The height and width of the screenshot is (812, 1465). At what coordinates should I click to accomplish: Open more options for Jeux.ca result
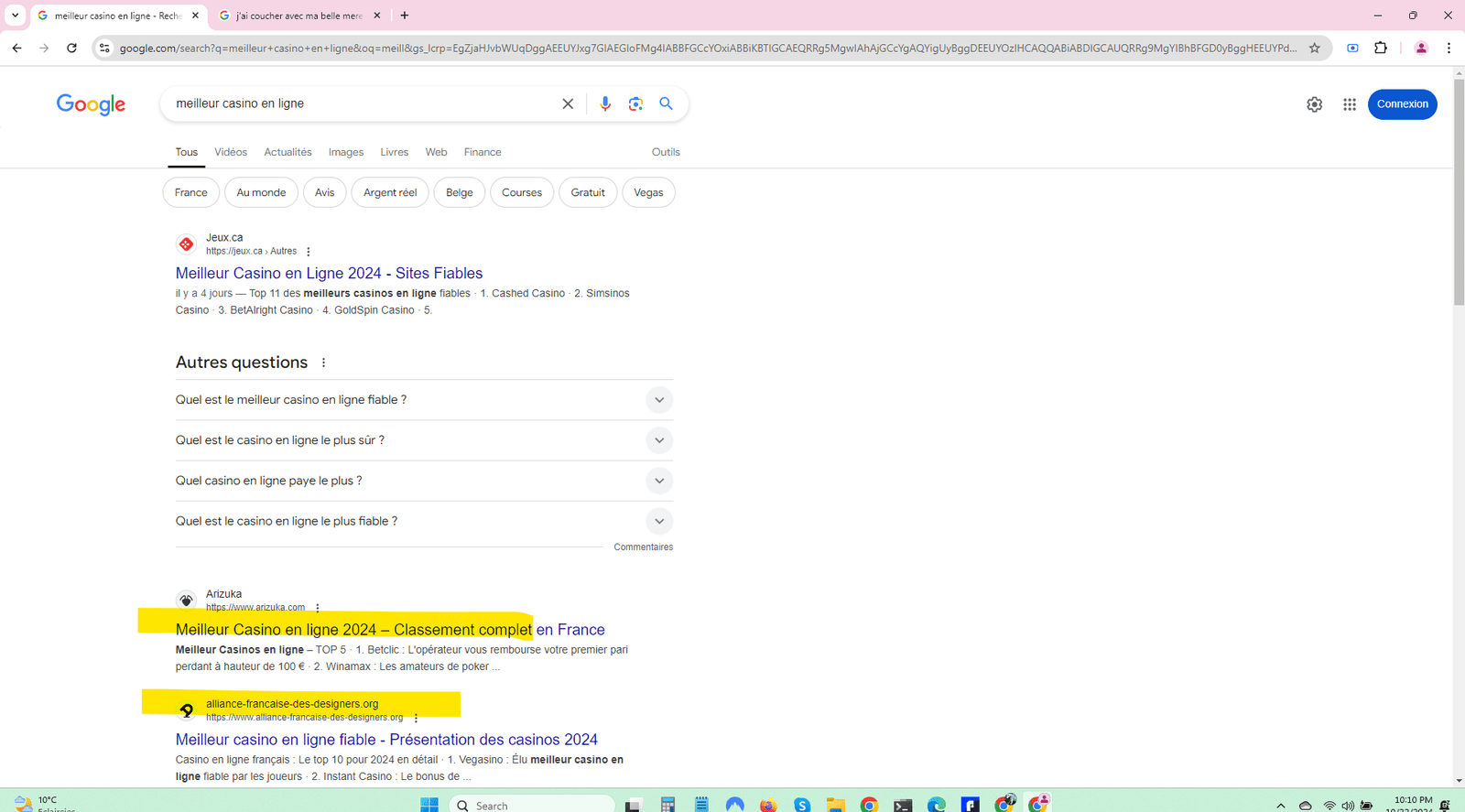pyautogui.click(x=309, y=252)
